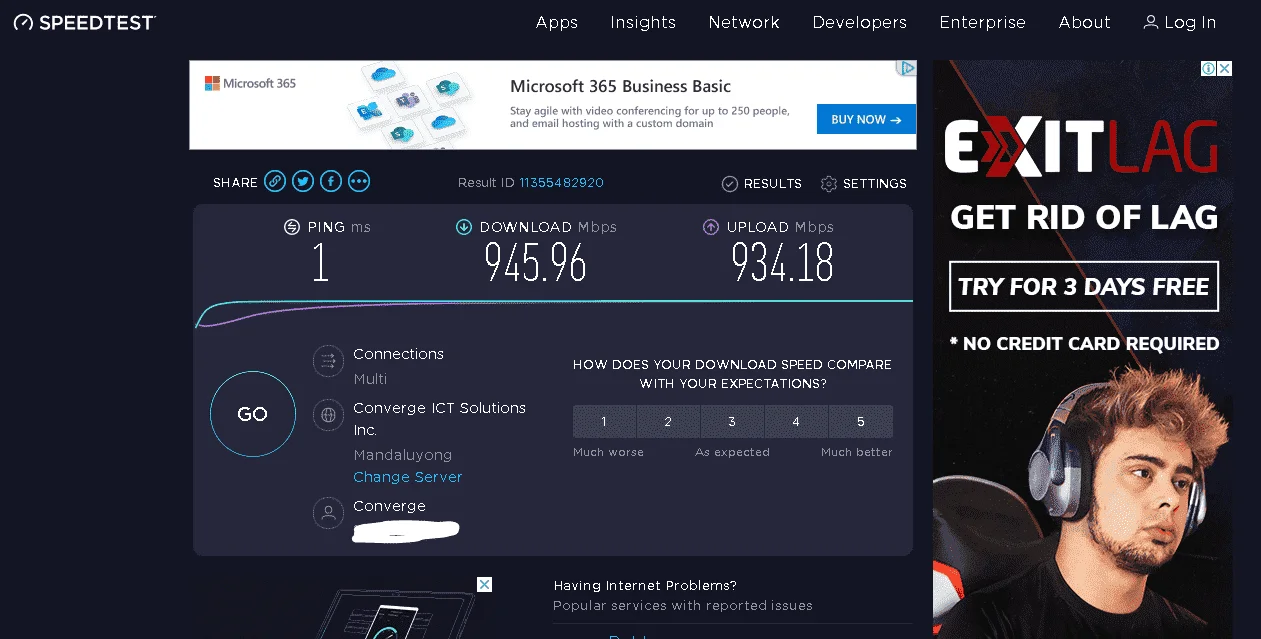Screen dimensions: 1261x639
Task: Rate download speed 5 Much better
Action: coord(861,422)
